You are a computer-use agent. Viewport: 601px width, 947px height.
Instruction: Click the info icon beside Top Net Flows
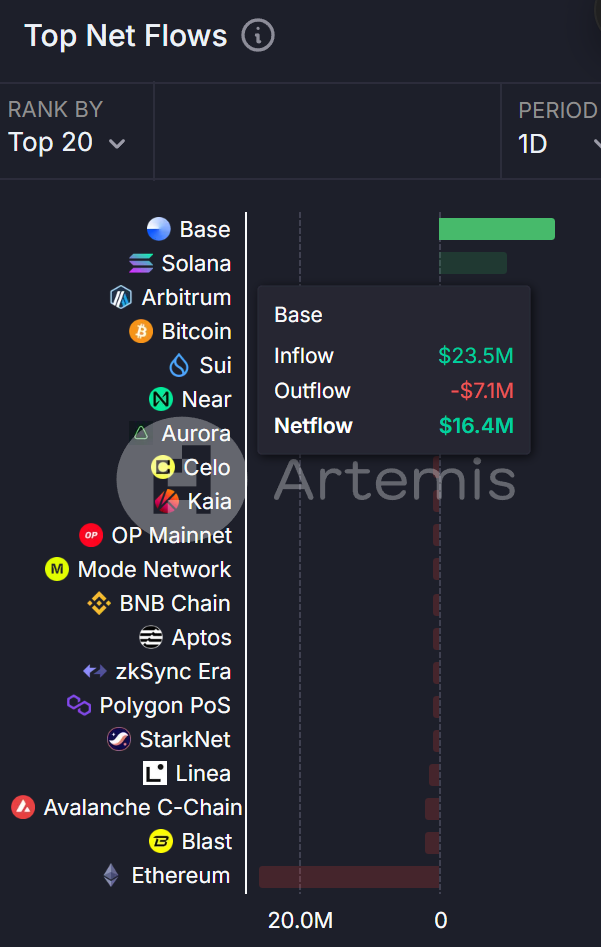coord(257,36)
